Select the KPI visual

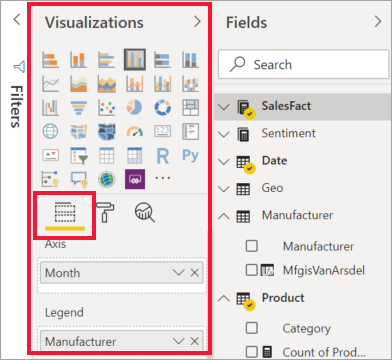(x=51, y=155)
